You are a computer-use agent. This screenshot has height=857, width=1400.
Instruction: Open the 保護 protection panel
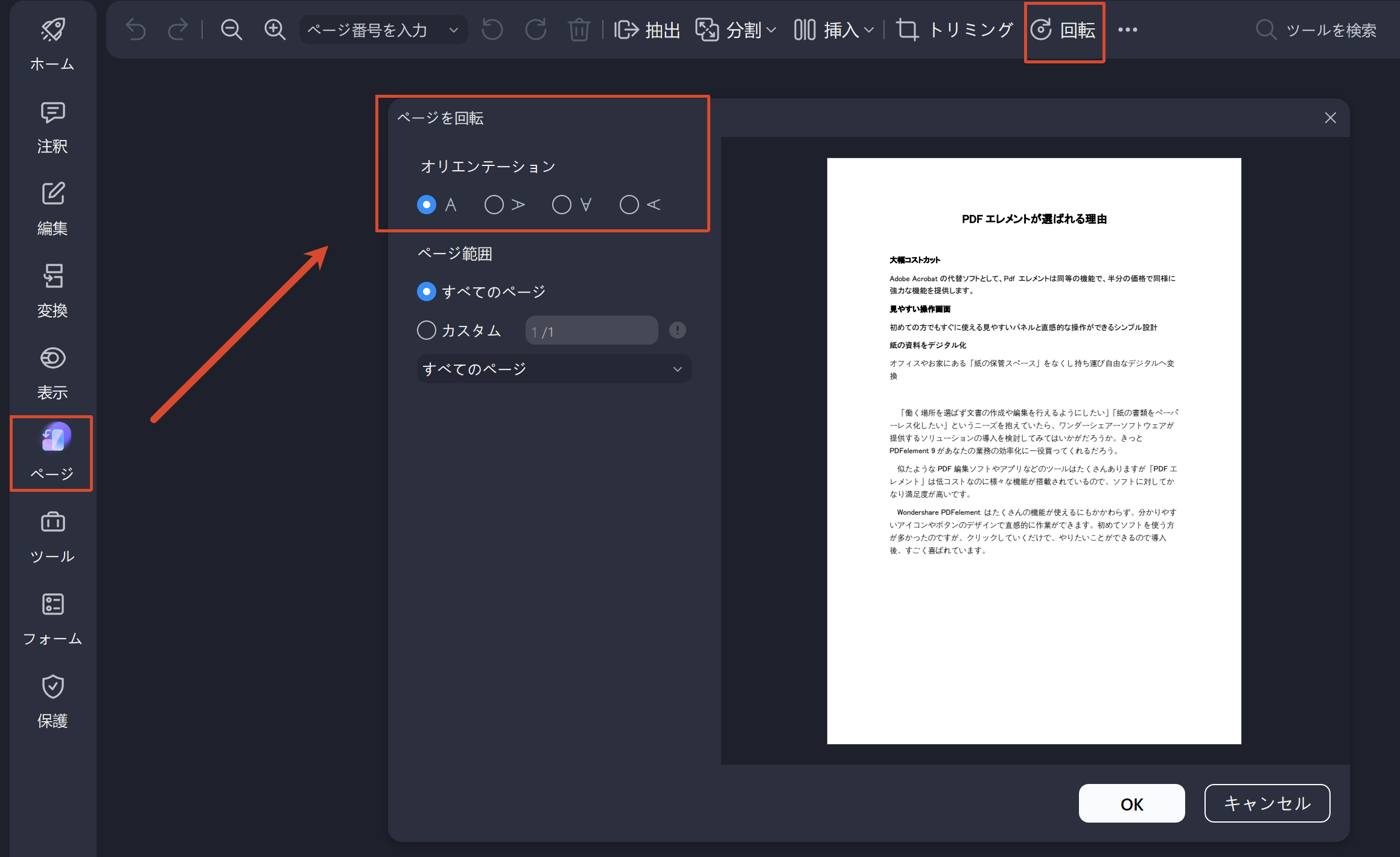(x=52, y=701)
